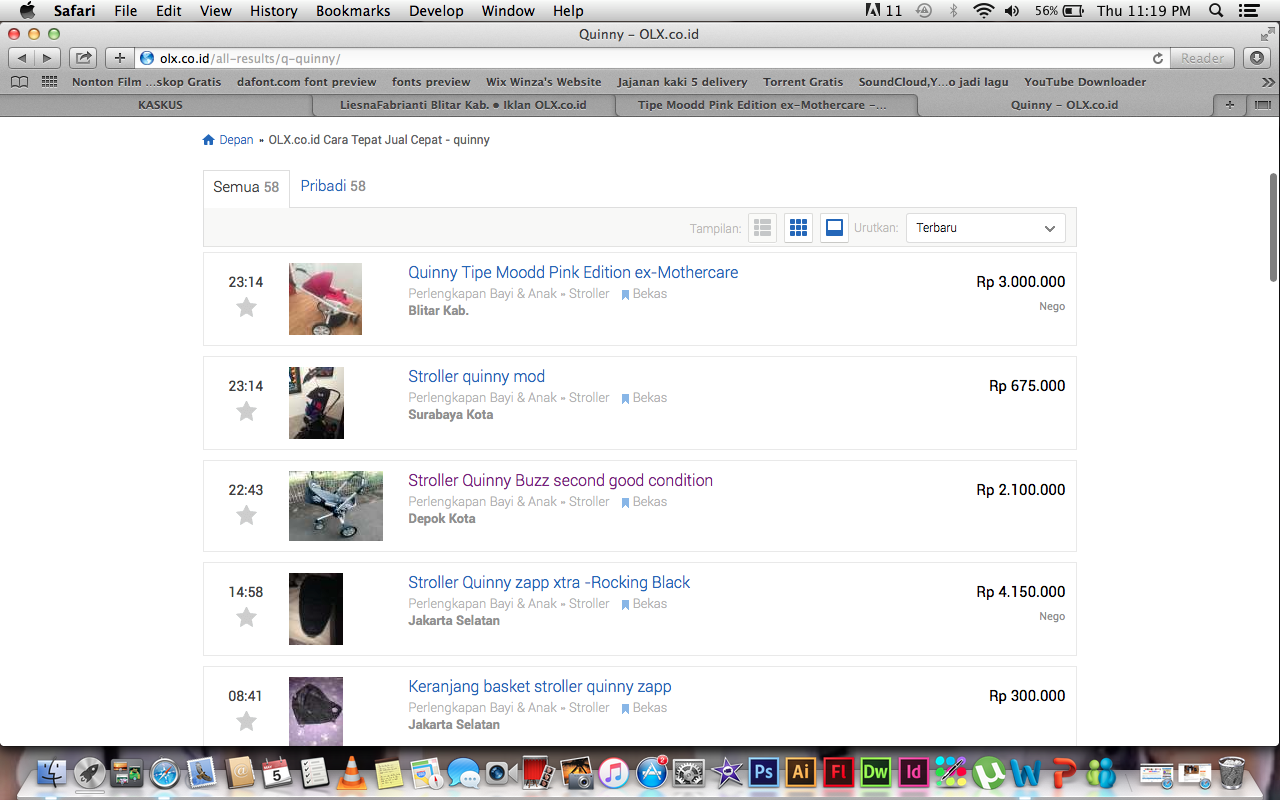Screen dimensions: 1280x800
Task: Open Illustrator from the Dock
Action: click(x=801, y=773)
